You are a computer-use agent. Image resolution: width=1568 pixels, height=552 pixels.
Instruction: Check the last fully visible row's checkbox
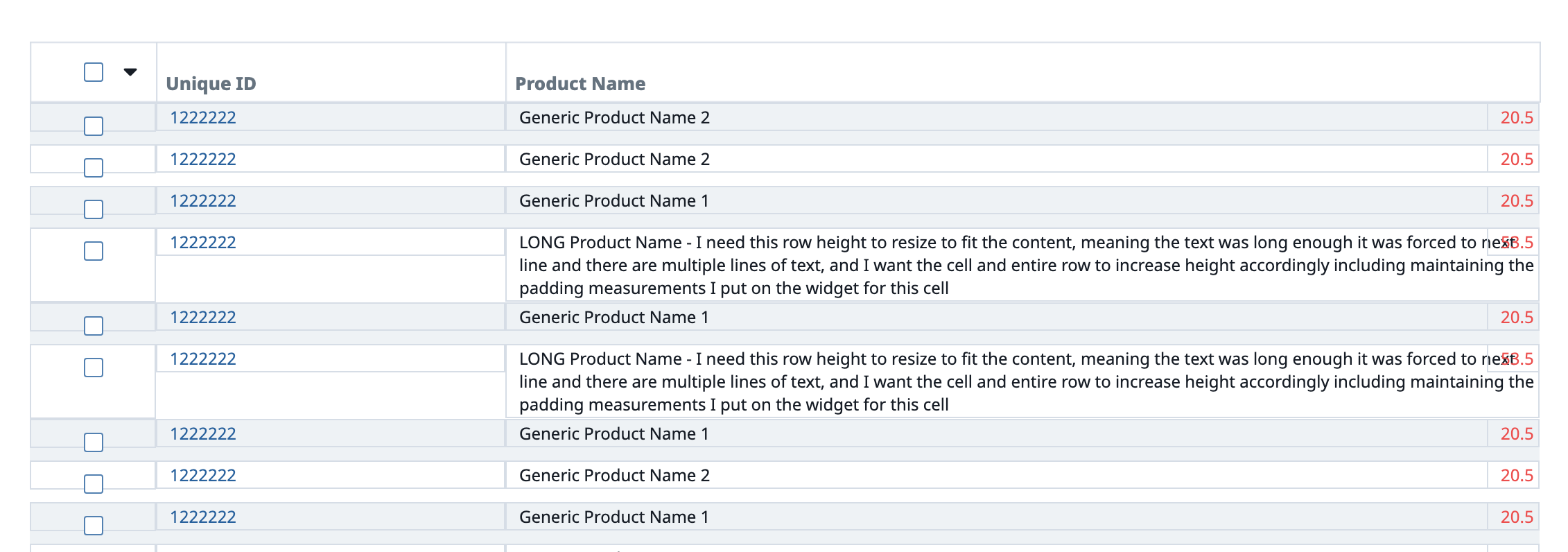94,526
